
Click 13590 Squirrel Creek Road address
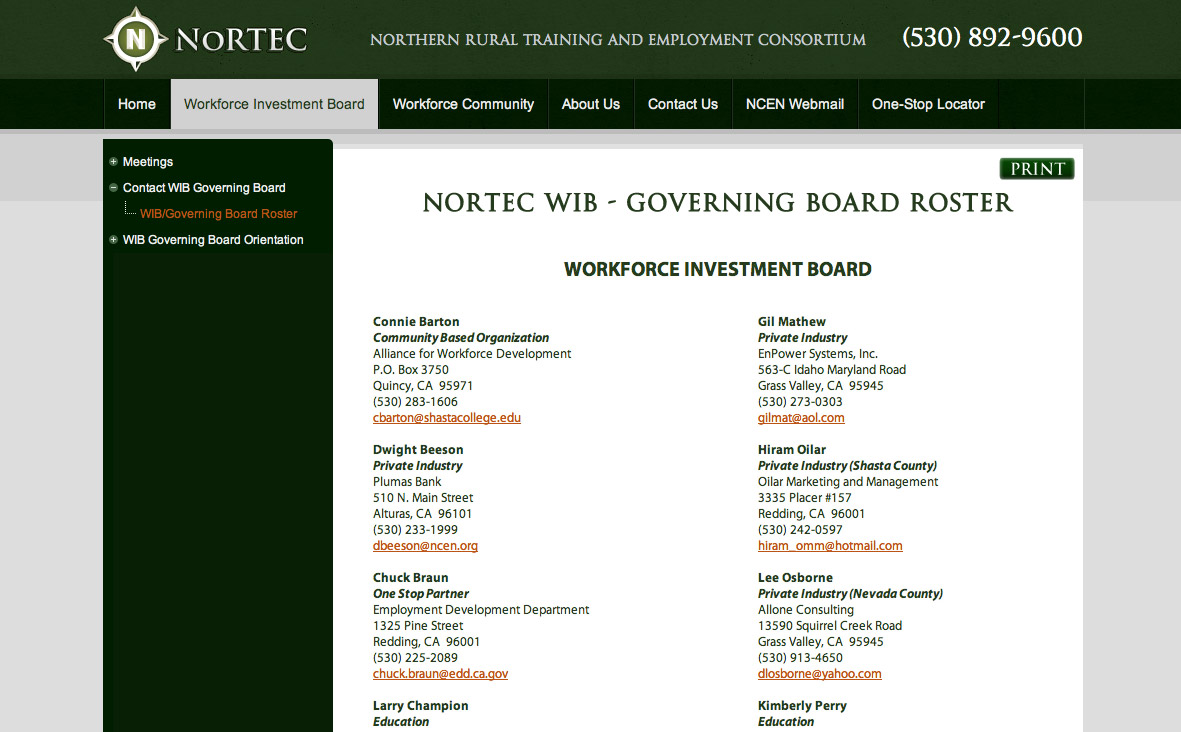[829, 626]
